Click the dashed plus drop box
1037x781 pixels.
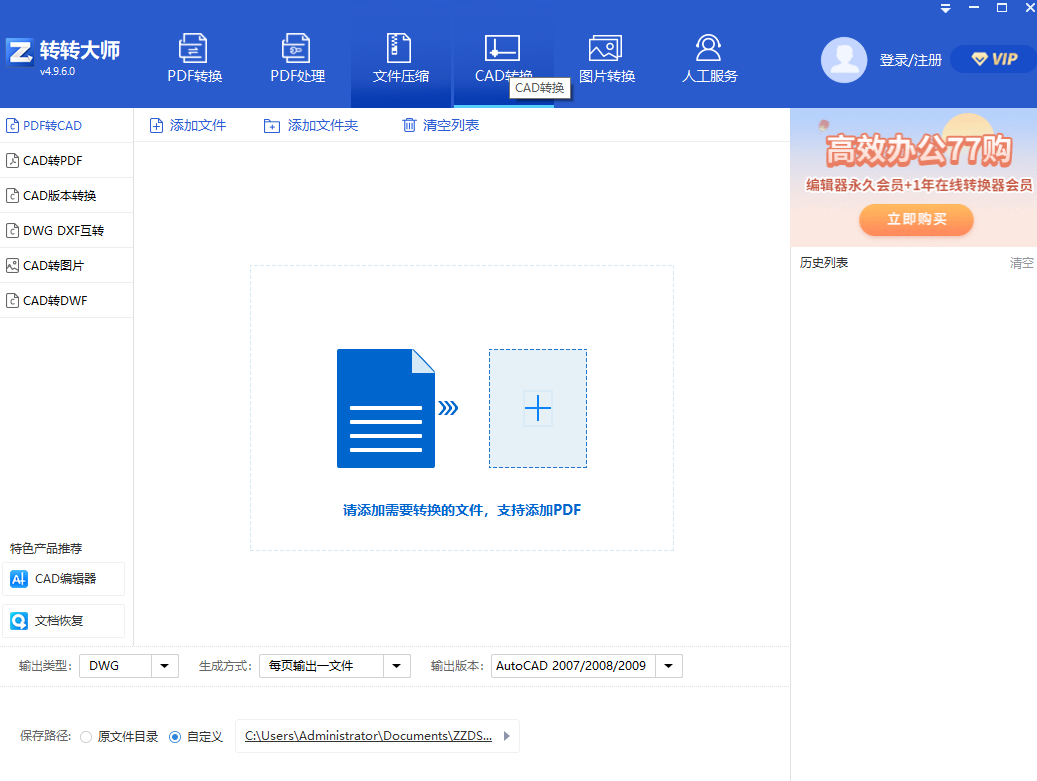(x=538, y=408)
